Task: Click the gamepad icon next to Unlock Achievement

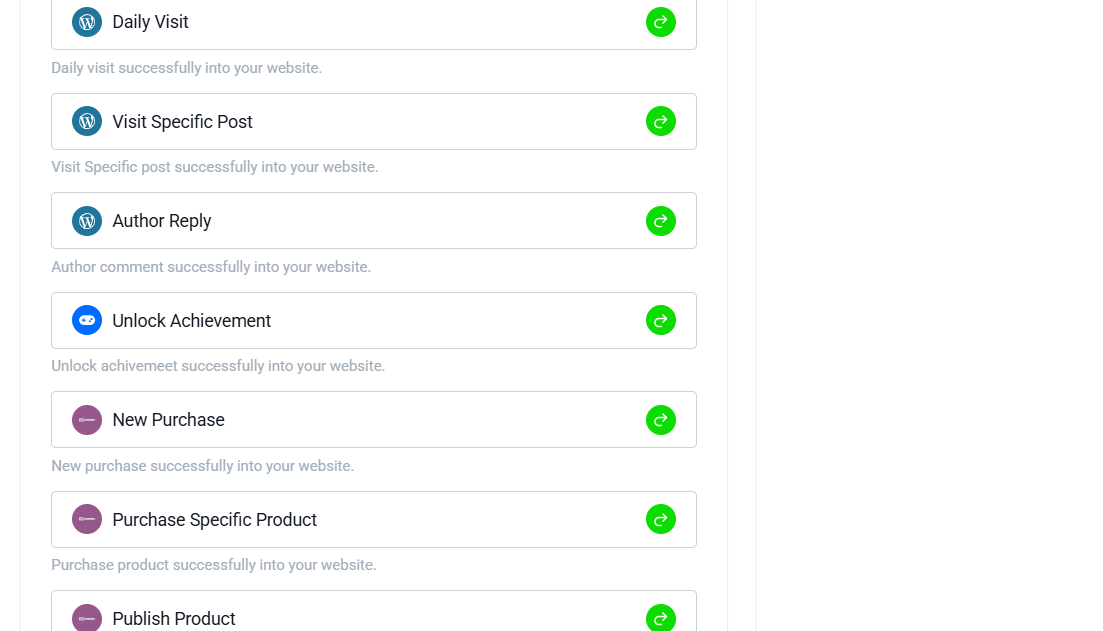Action: [87, 320]
